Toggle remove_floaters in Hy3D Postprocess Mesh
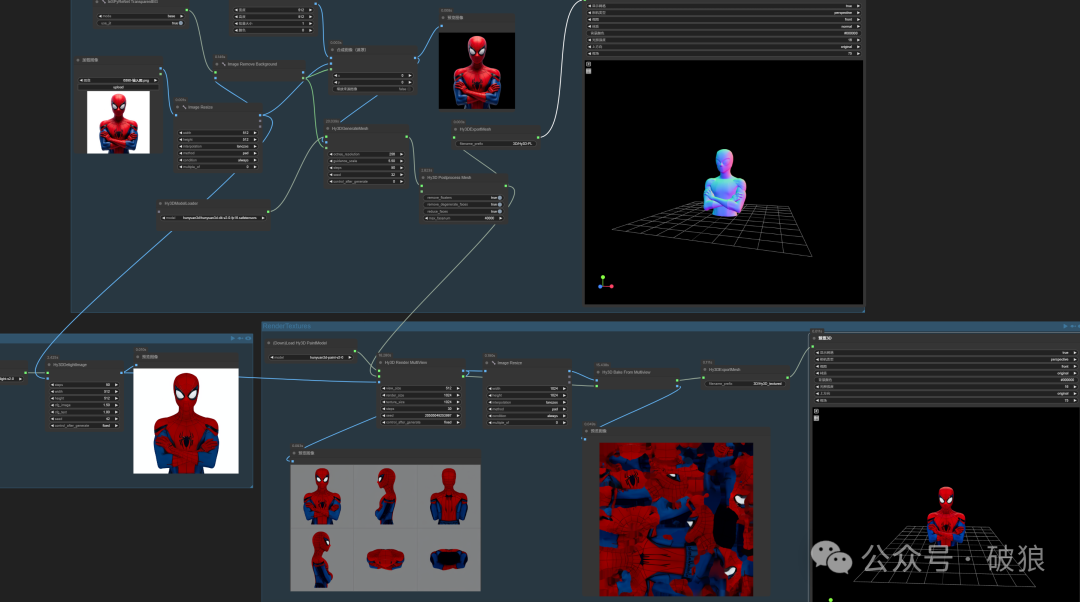Screen dimensions: 1080x602 (499, 198)
